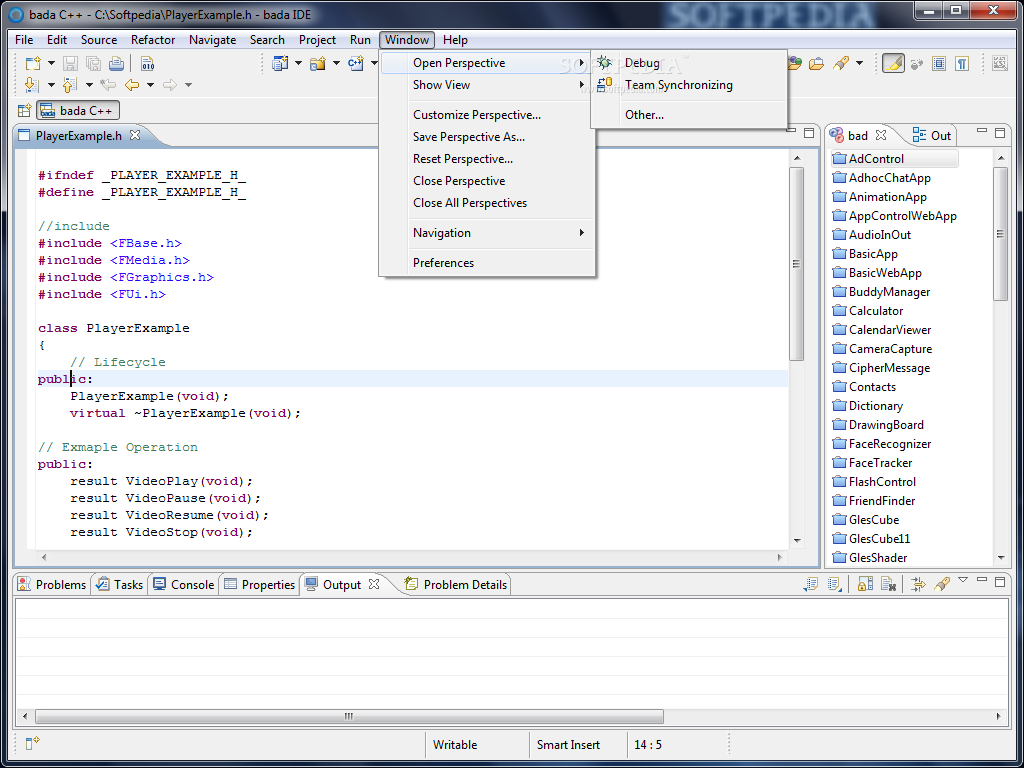Toggle Scroll Lock in Output view
Image resolution: width=1024 pixels, height=768 pixels.
coord(865,584)
